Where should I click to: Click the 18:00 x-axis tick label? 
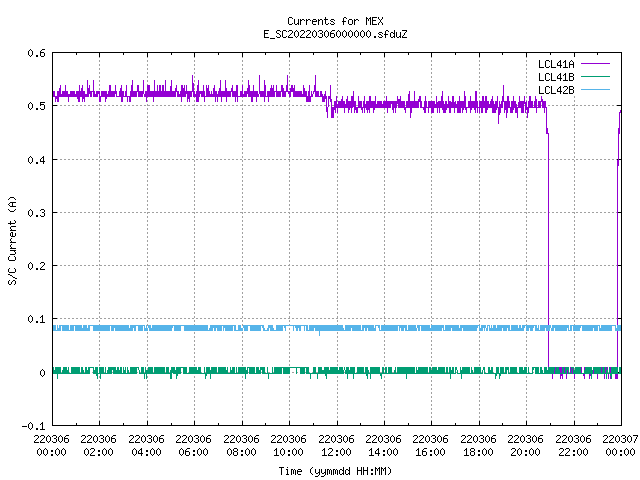478,452
